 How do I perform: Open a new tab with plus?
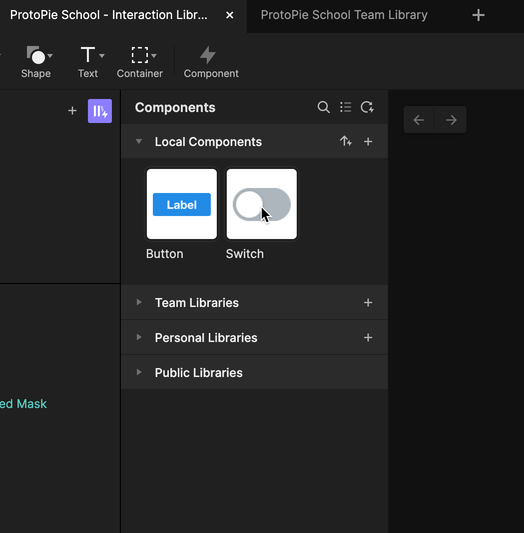(478, 15)
